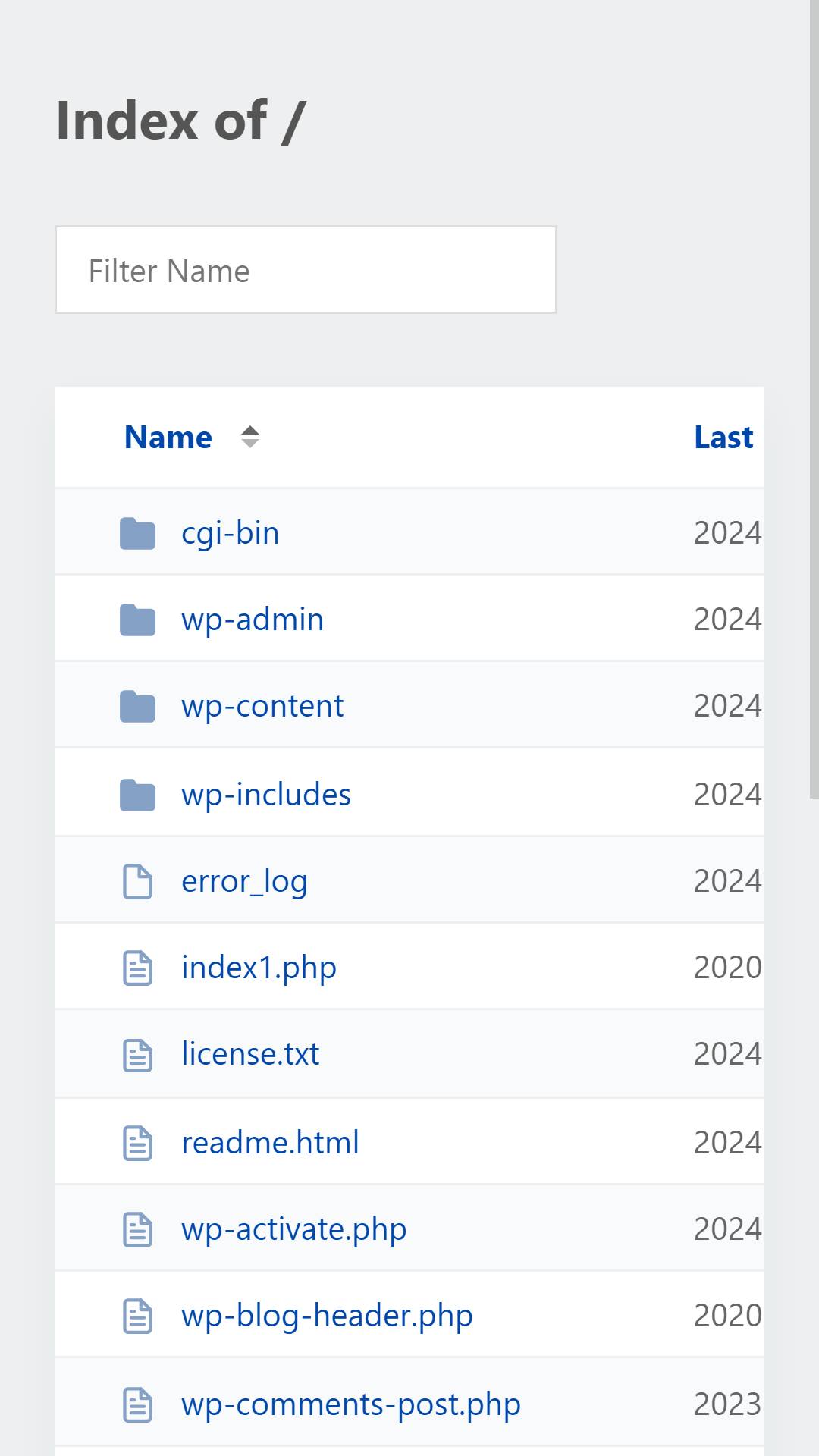Focus the Filter Name input field
The image size is (819, 1456).
pos(306,270)
